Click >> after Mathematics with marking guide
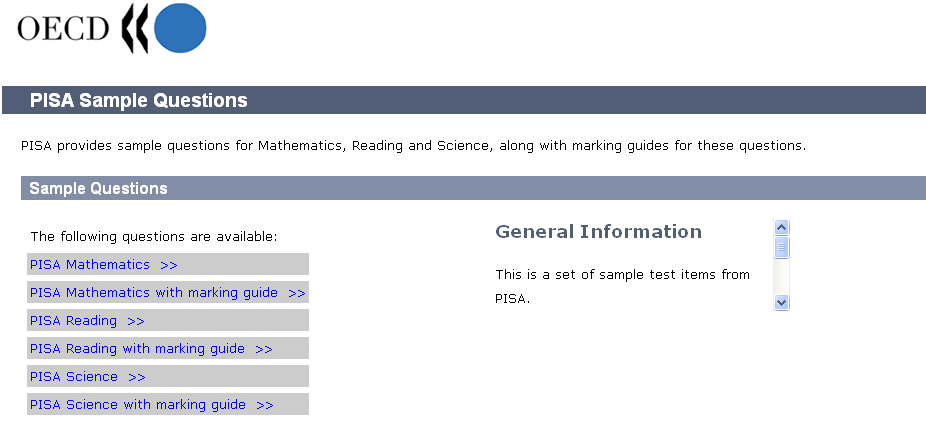 pyautogui.click(x=296, y=293)
